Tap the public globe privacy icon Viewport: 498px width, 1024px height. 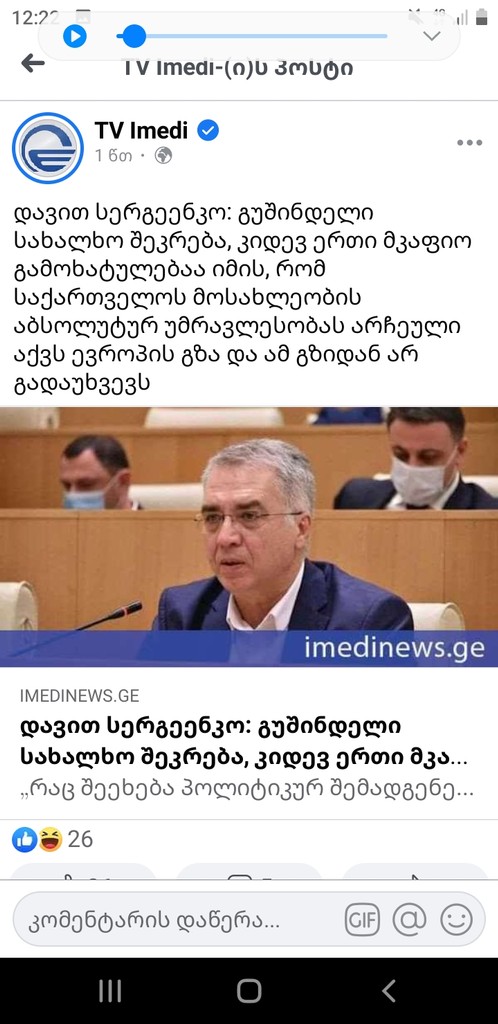[163, 156]
